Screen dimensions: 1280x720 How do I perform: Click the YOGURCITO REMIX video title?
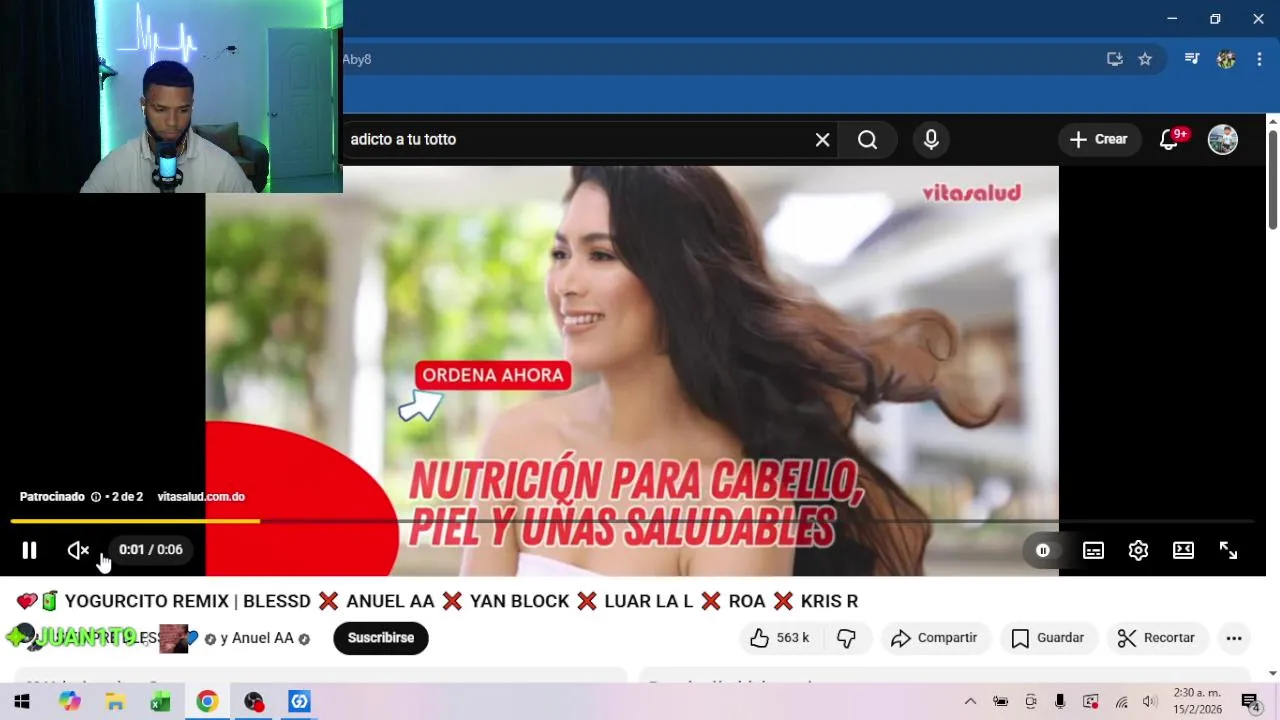(x=438, y=602)
